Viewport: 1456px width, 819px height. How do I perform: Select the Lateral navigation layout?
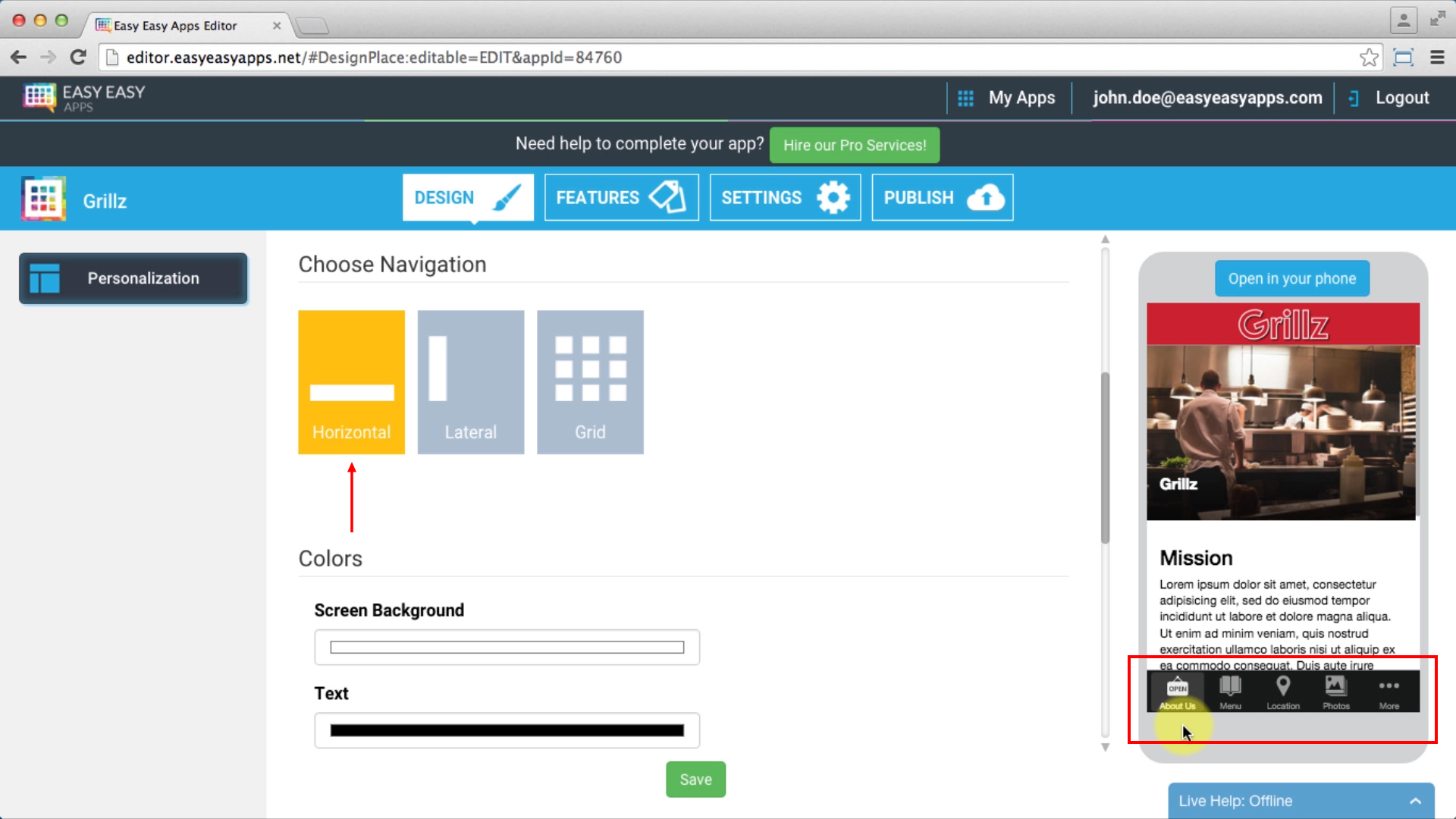(470, 381)
